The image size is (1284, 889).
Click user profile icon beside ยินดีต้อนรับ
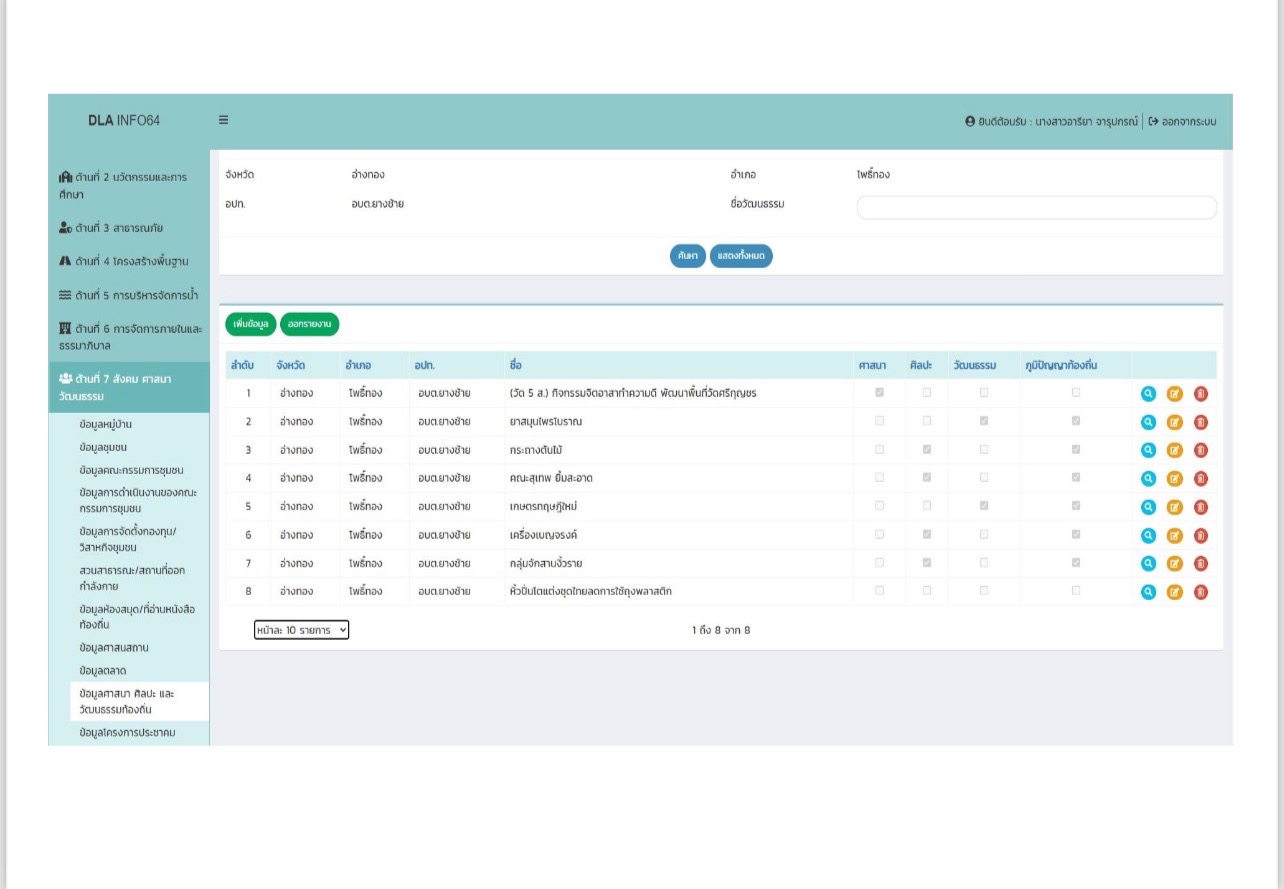tap(970, 121)
